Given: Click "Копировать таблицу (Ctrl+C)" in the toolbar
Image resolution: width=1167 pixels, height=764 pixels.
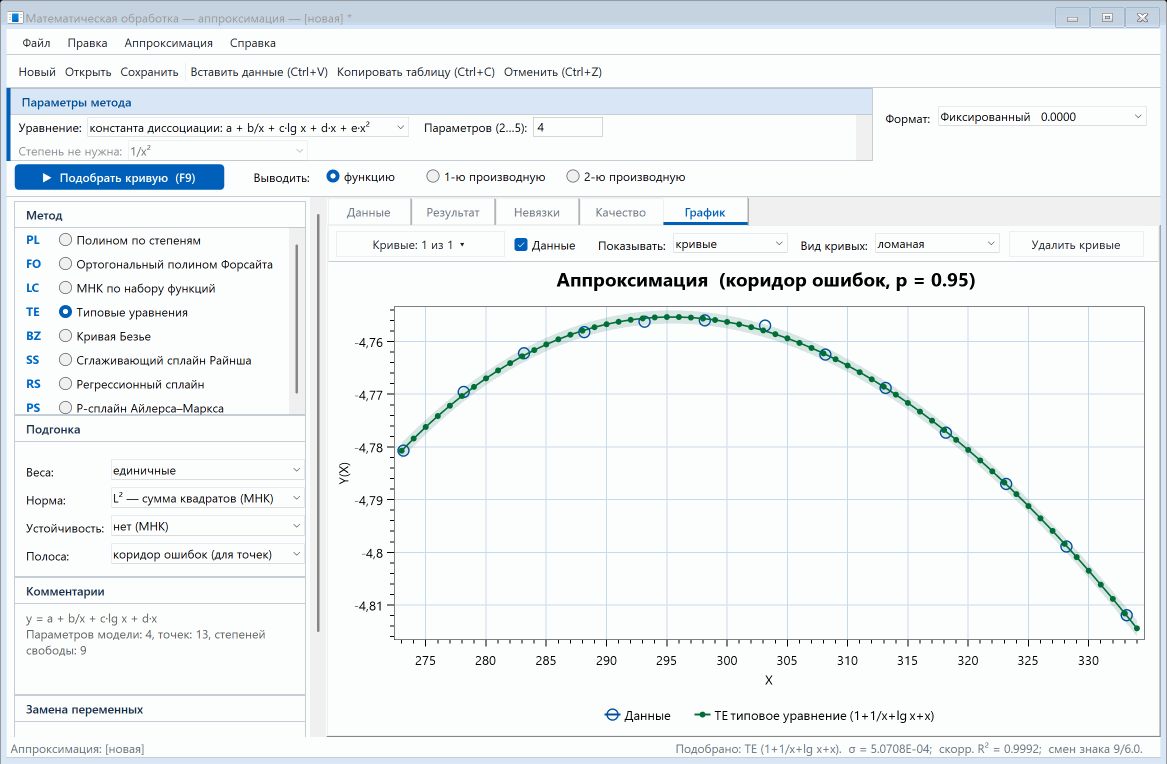Looking at the screenshot, I should (x=415, y=72).
